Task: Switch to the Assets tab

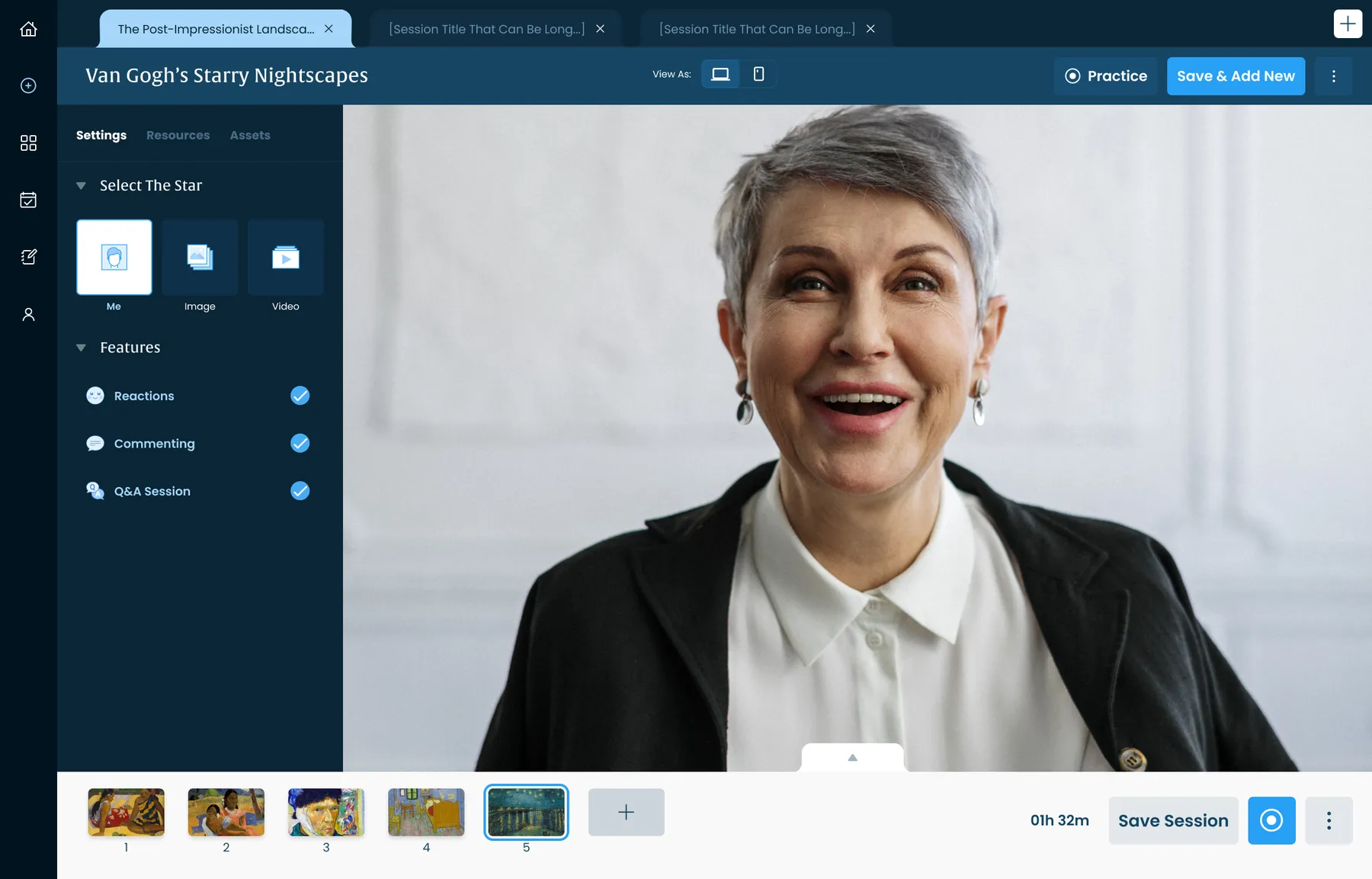Action: [250, 135]
